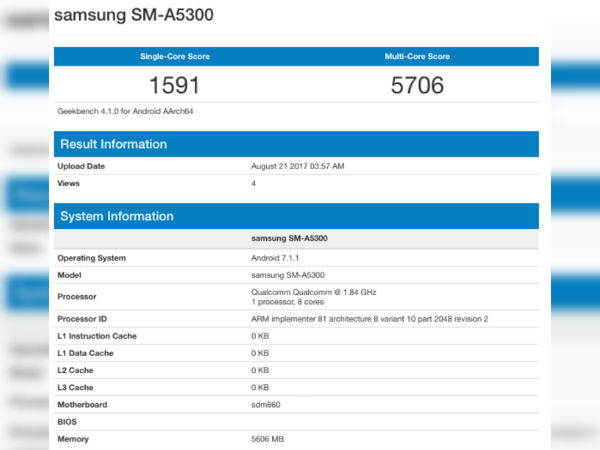Click the L1 Instruction Cache 0 KB value

[260, 336]
